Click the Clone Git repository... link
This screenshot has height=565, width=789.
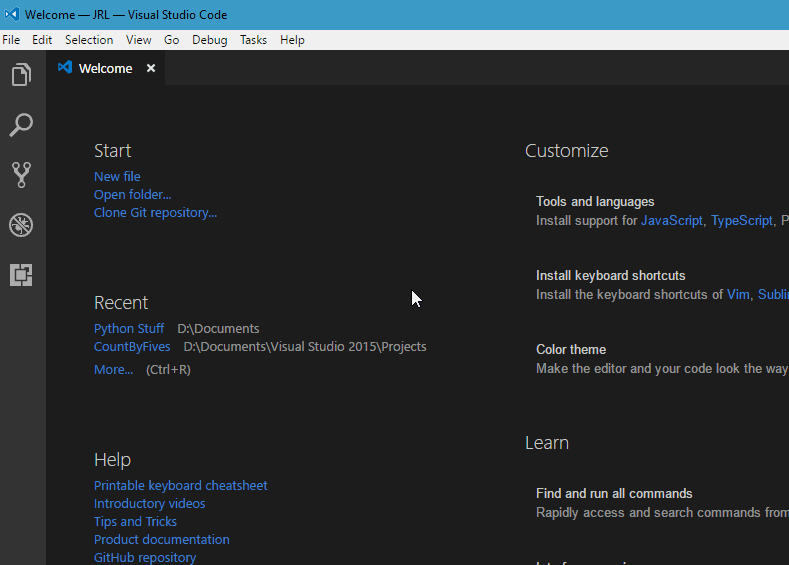pyautogui.click(x=155, y=213)
